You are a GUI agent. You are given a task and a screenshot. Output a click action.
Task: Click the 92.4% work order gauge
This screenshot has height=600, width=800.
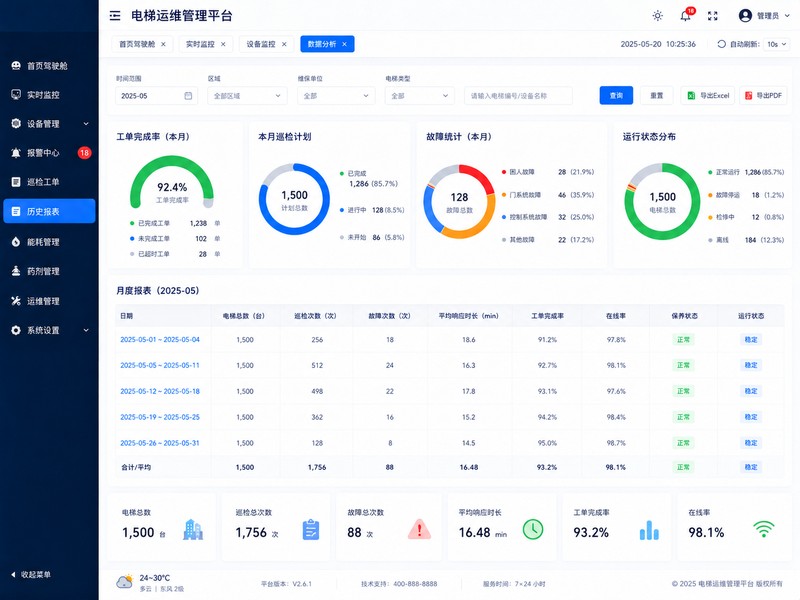[x=172, y=184]
